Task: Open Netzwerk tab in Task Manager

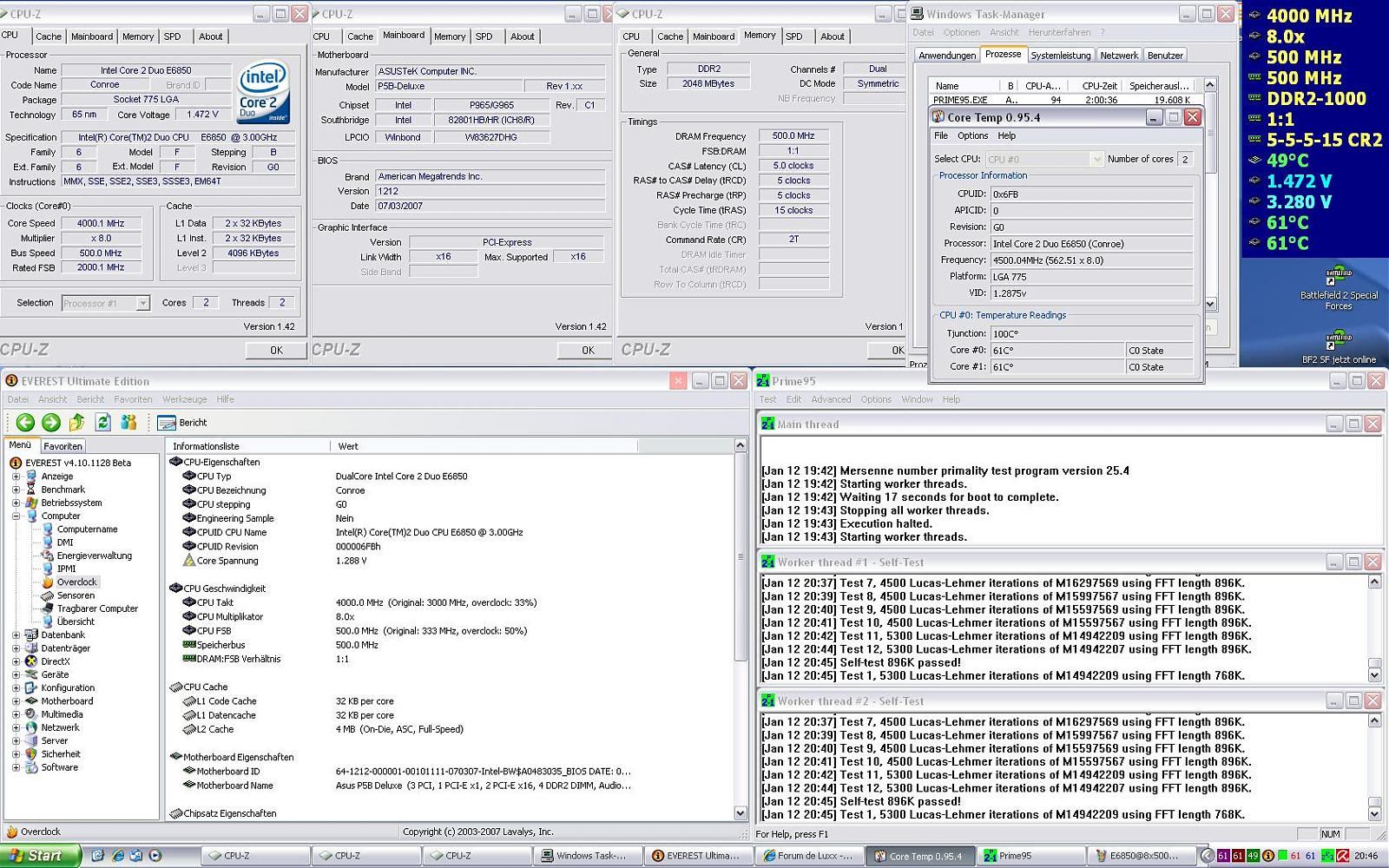Action: 1119,56
